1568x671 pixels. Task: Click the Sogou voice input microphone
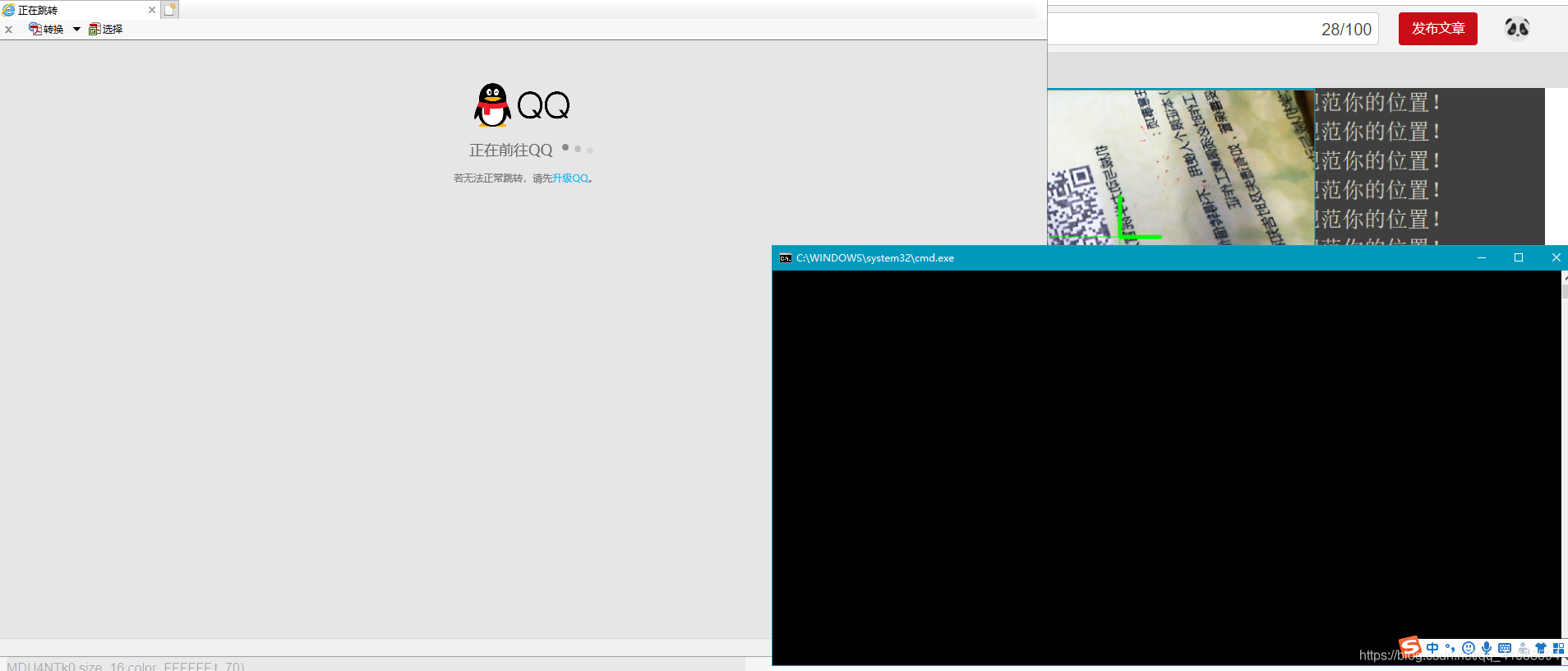pos(1487,648)
